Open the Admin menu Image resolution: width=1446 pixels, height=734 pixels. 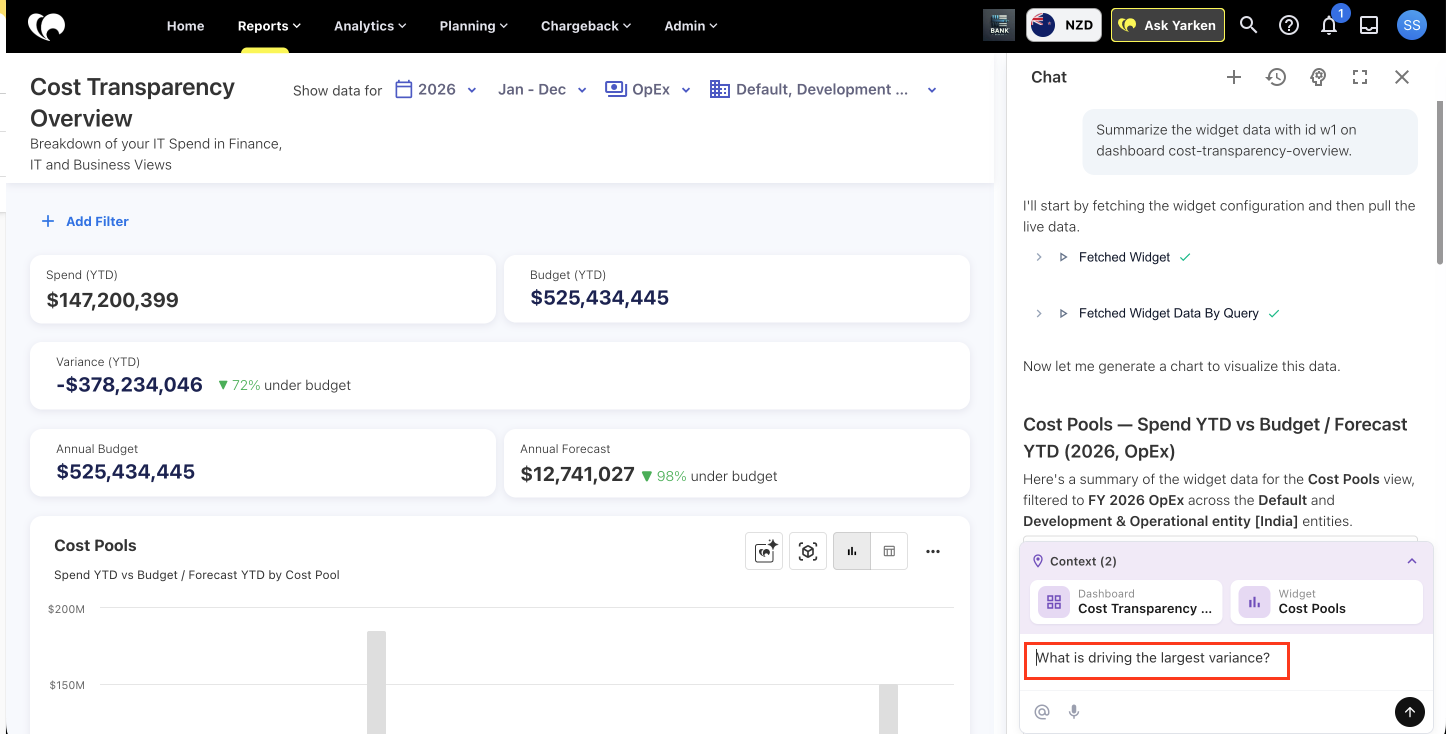(x=691, y=26)
